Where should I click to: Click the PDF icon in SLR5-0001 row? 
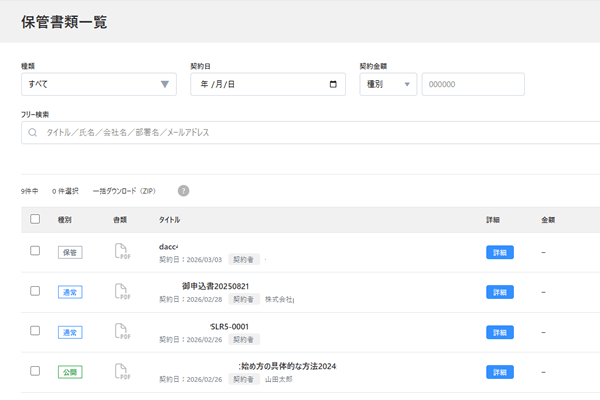coord(122,331)
